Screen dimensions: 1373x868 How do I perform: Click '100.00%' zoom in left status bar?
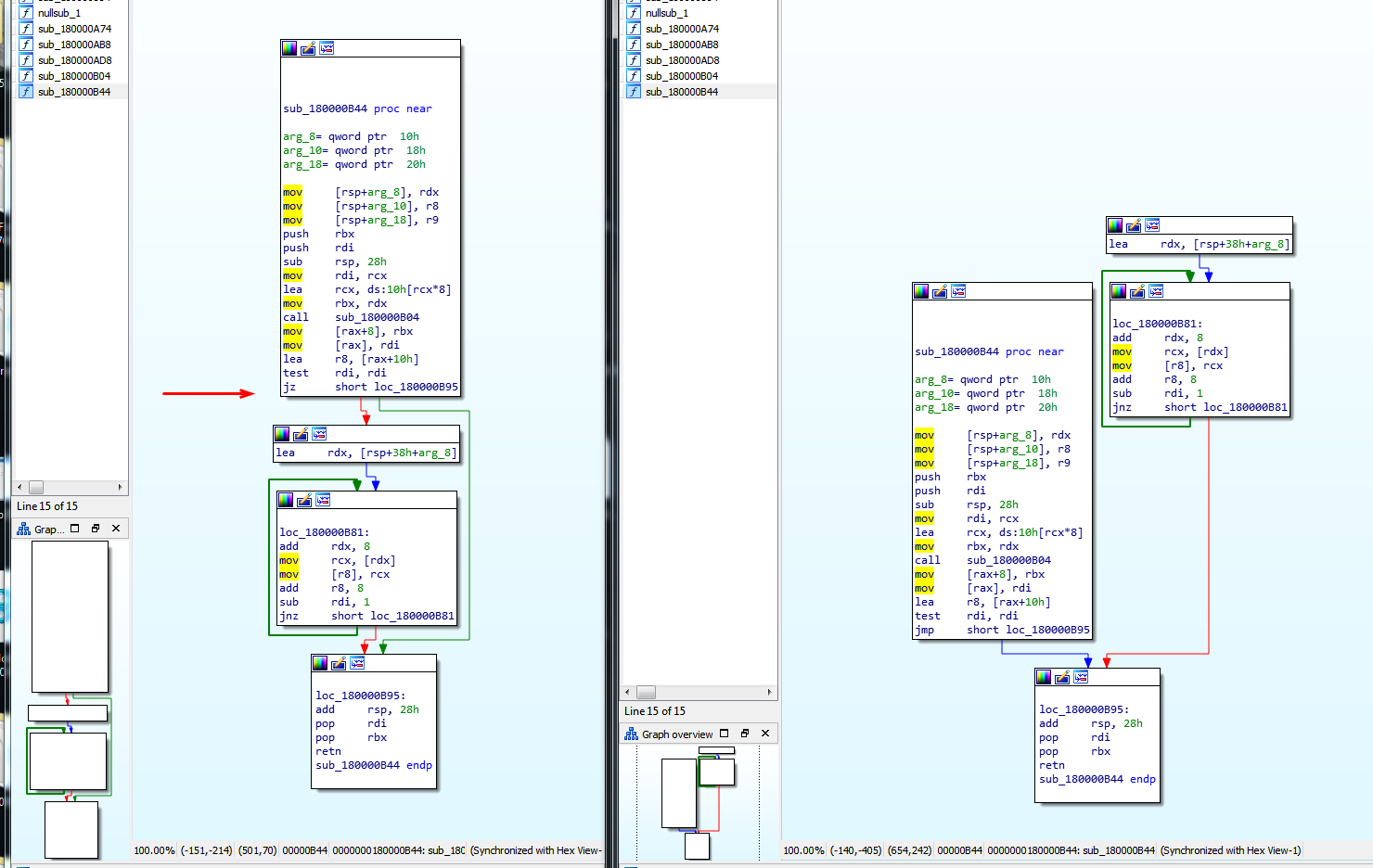[154, 850]
